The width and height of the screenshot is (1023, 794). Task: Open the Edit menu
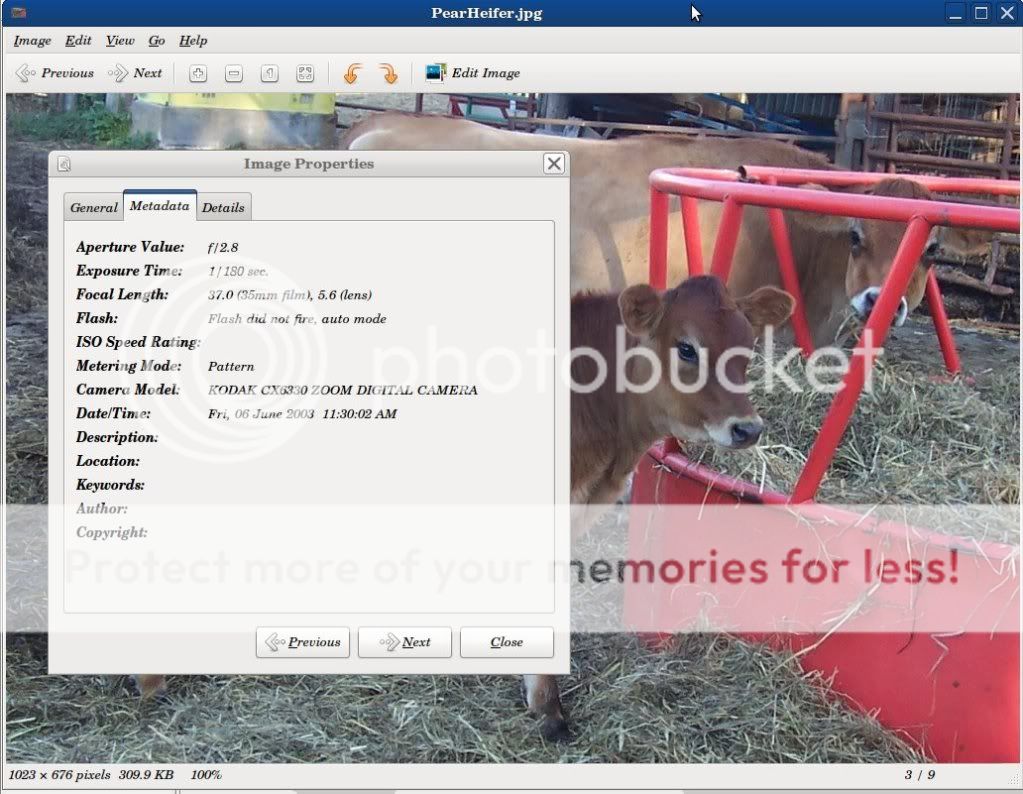click(x=78, y=41)
